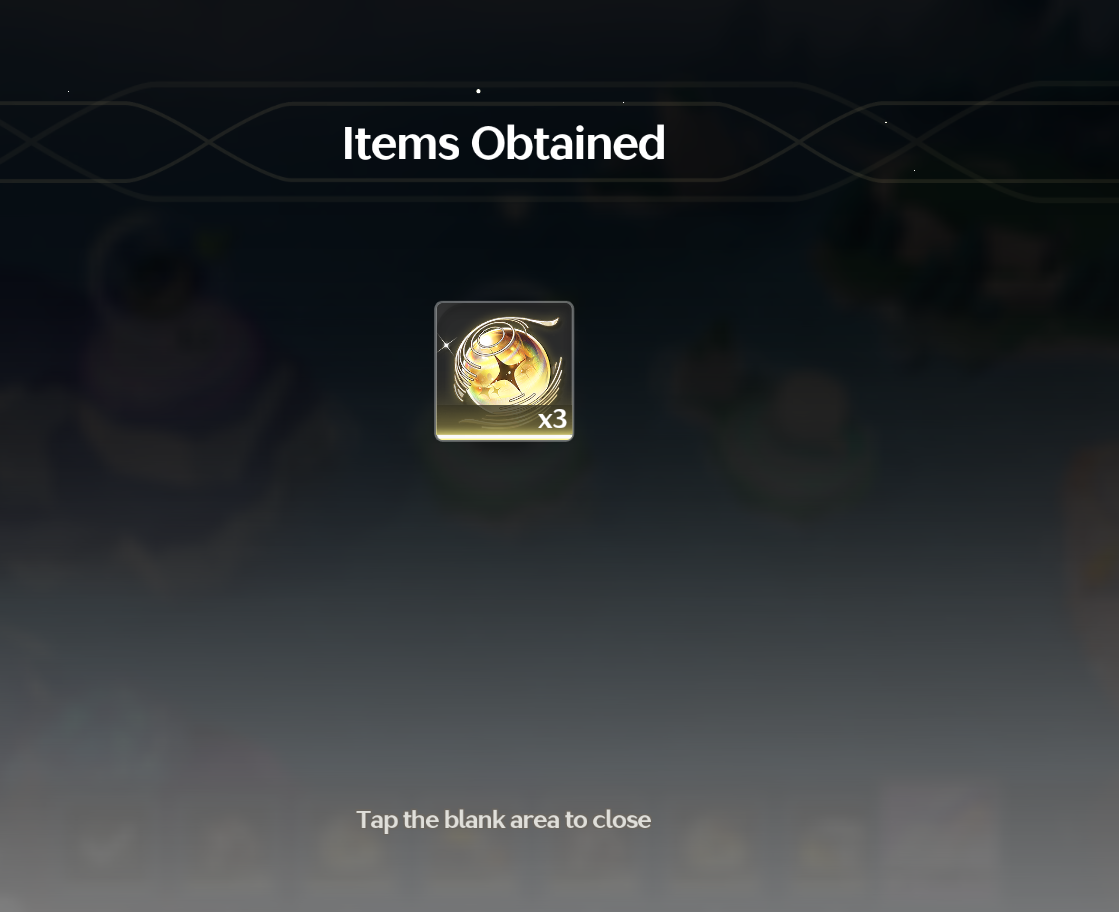Tap the blank area right of the item tile
The height and width of the screenshot is (912, 1119).
click(785, 371)
